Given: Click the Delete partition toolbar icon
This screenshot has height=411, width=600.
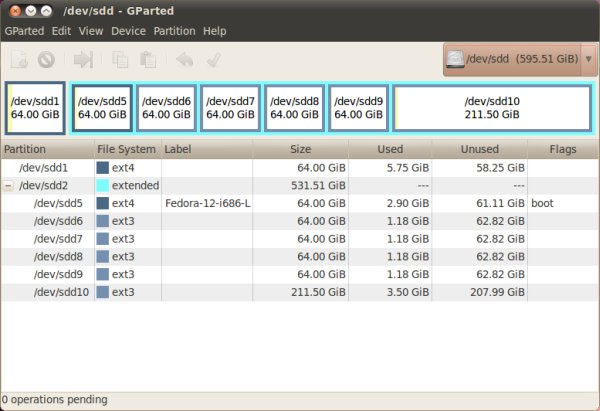Looking at the screenshot, I should (46, 60).
